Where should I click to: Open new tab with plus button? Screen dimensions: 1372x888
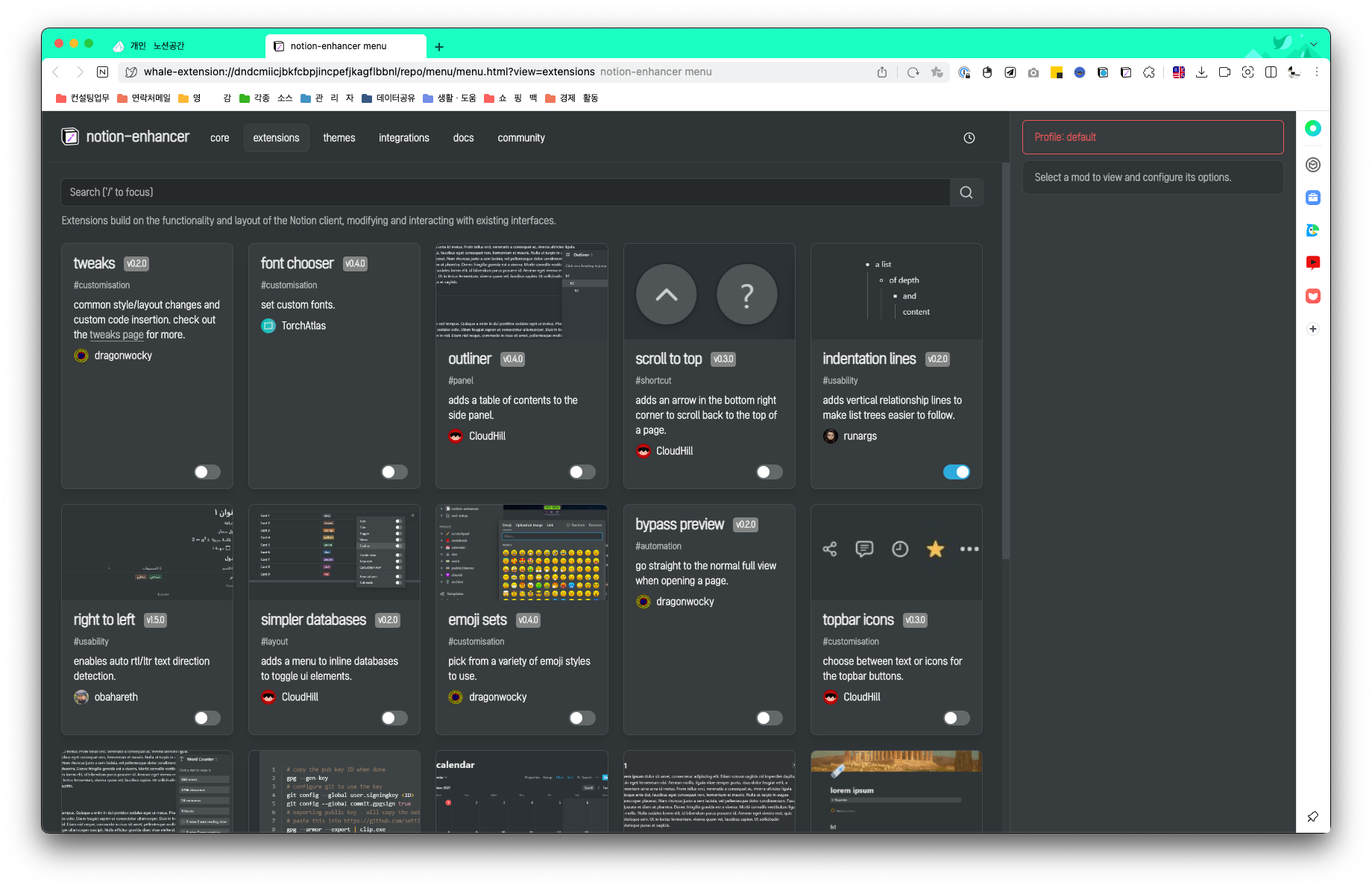click(x=439, y=47)
